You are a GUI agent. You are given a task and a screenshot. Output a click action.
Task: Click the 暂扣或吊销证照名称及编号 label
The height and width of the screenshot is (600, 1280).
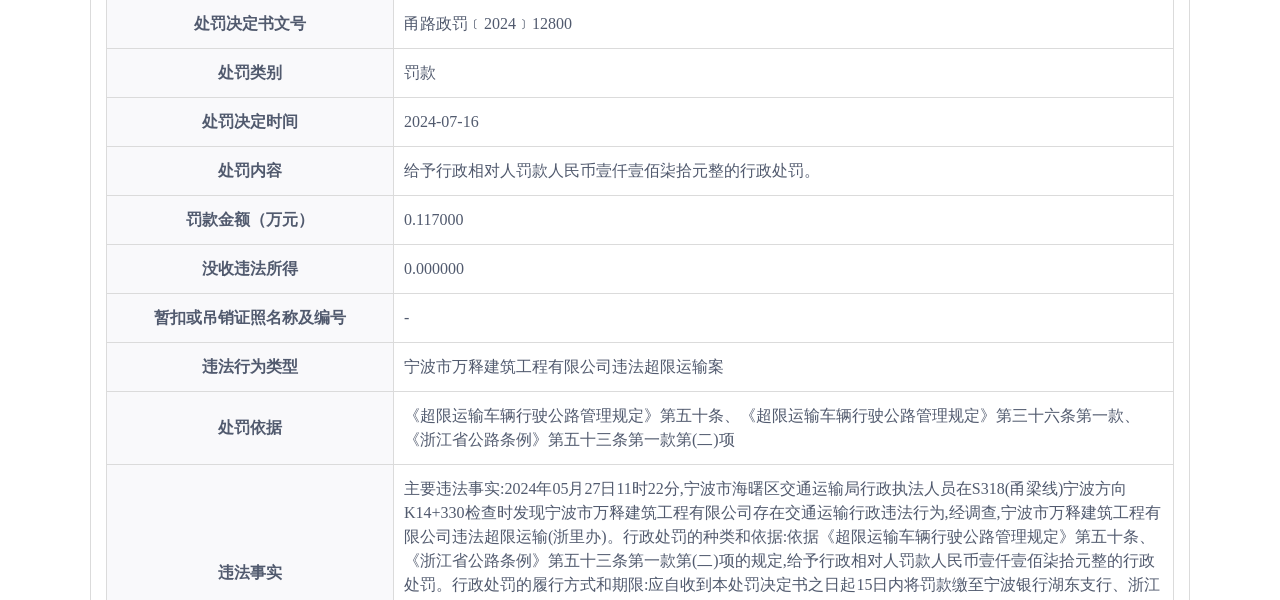point(250,318)
